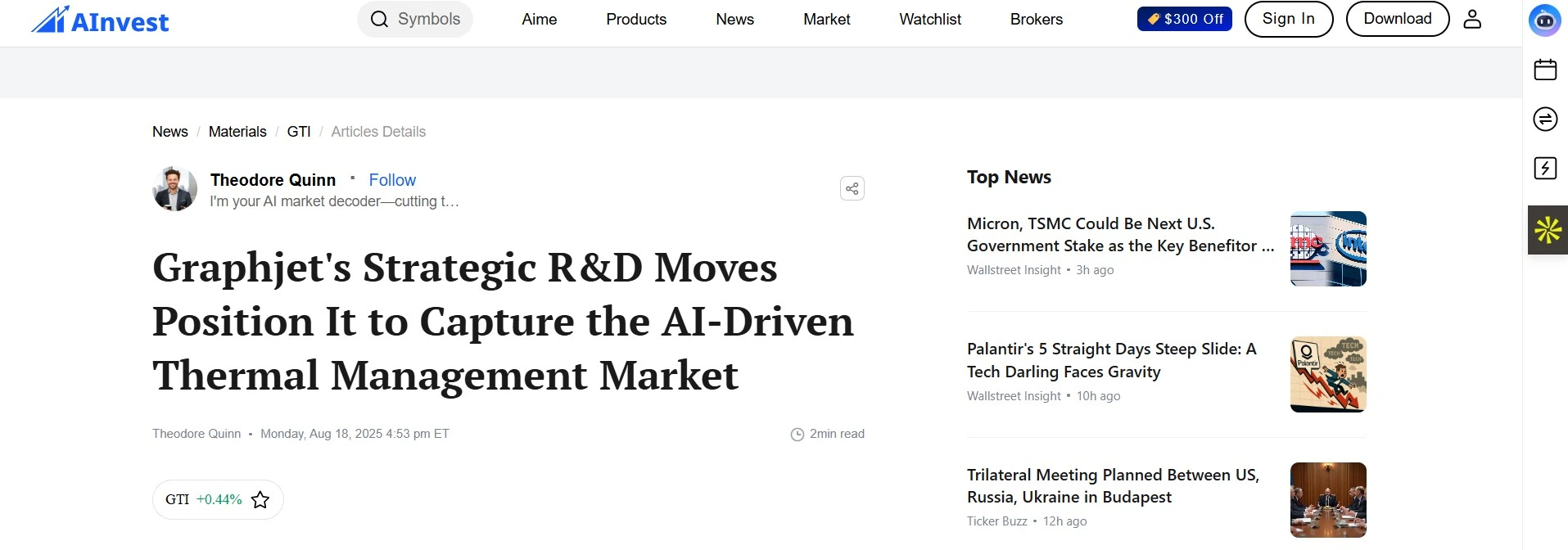Image resolution: width=1568 pixels, height=550 pixels.
Task: Open the Palantir article thumbnail
Action: (x=1328, y=375)
